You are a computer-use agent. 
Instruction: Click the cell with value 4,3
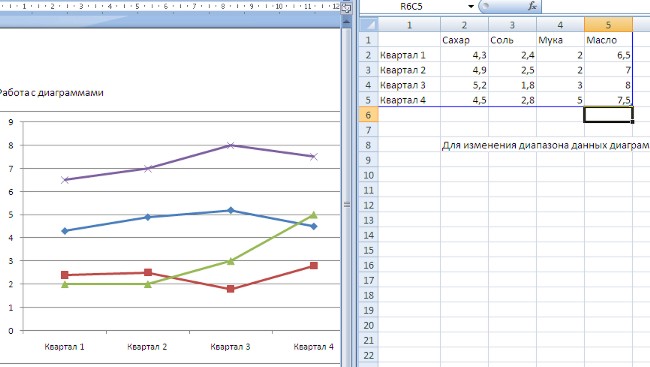point(464,55)
